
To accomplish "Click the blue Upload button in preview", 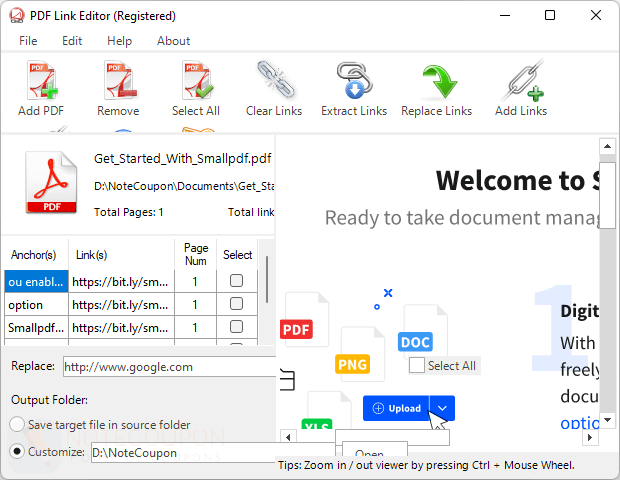I will pos(396,408).
